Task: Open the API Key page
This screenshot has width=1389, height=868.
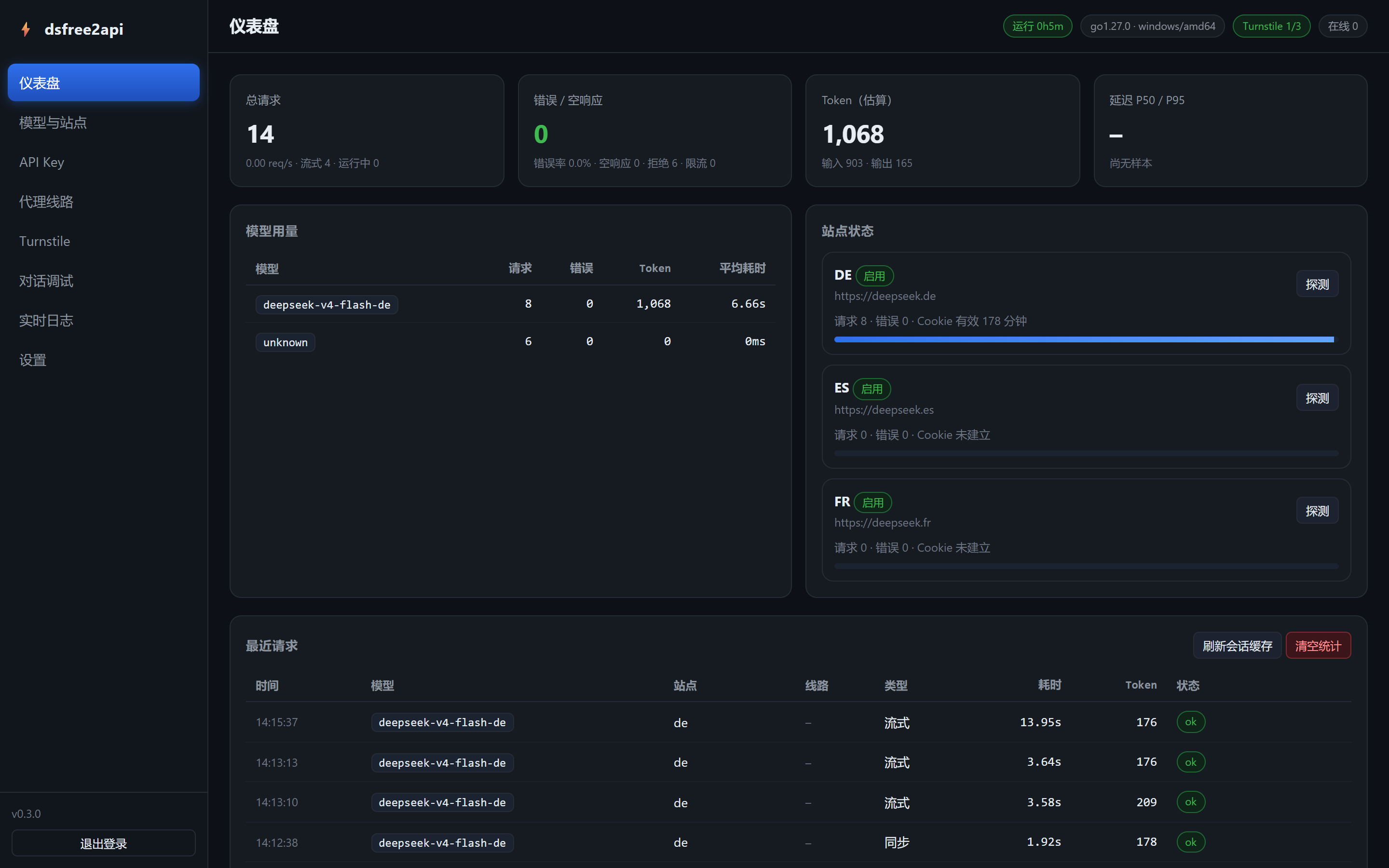Action: (103, 162)
